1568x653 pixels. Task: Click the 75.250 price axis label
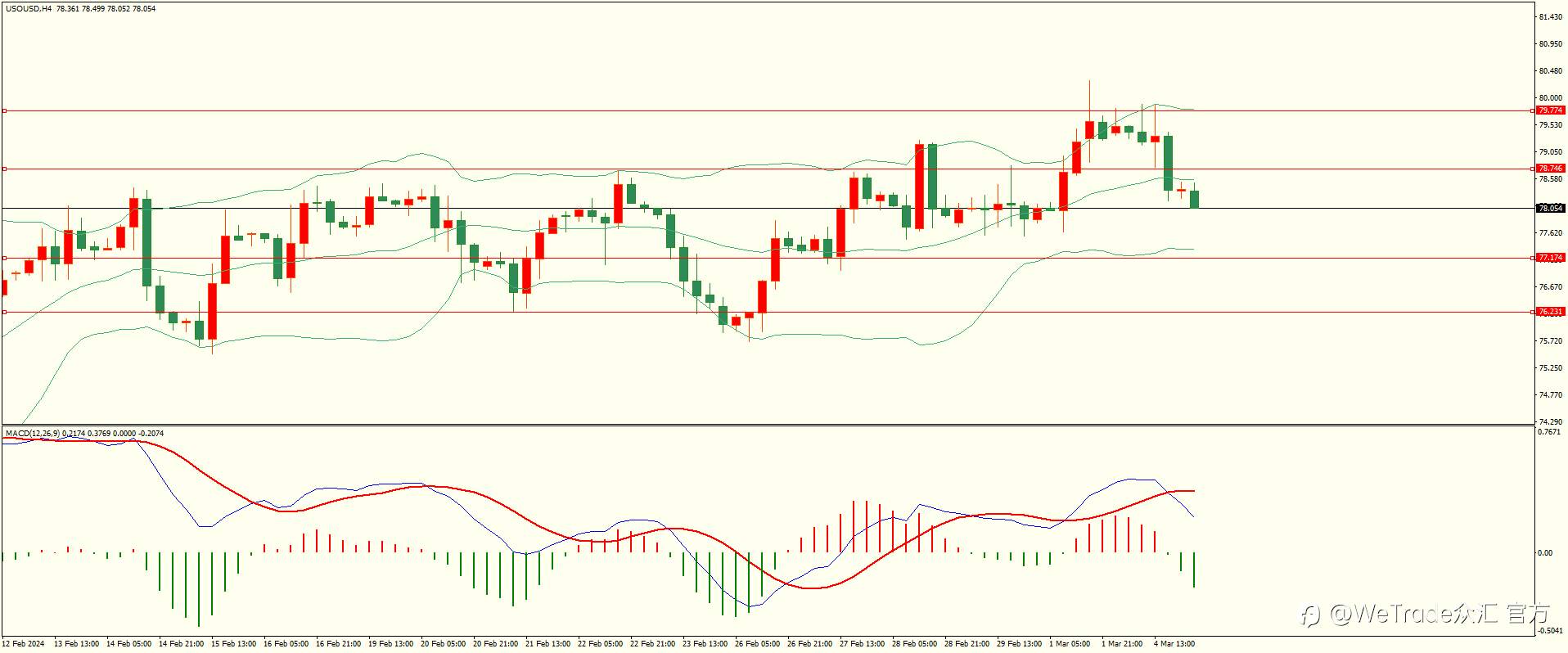pos(1550,368)
